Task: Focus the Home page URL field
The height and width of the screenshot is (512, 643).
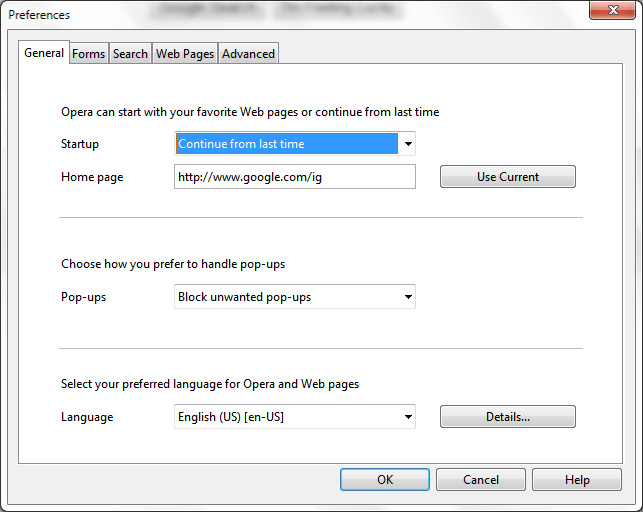Action: 294,177
